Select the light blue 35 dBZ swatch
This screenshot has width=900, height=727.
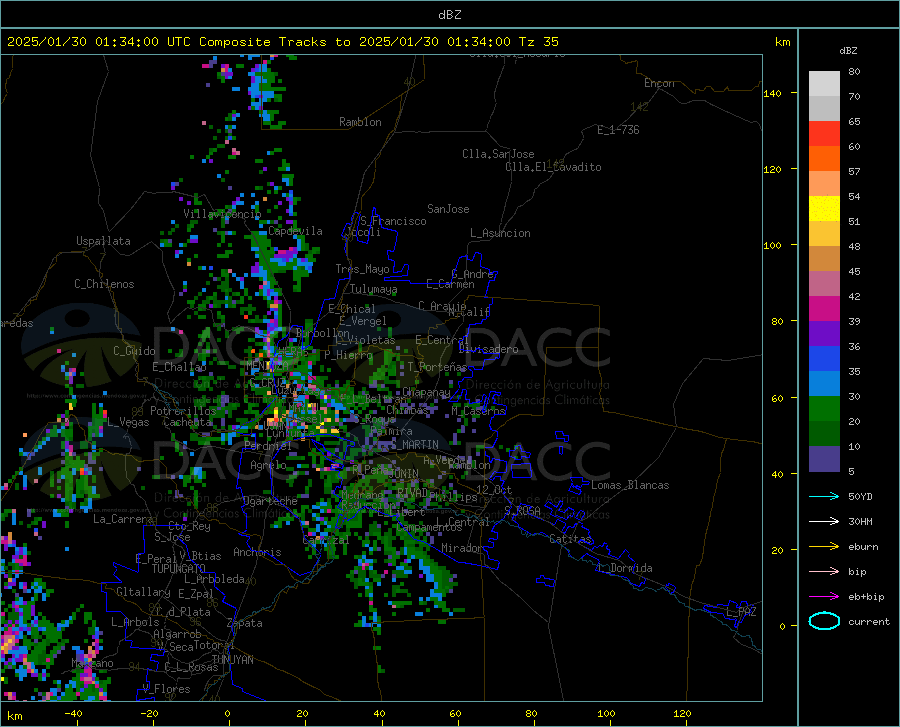(824, 384)
